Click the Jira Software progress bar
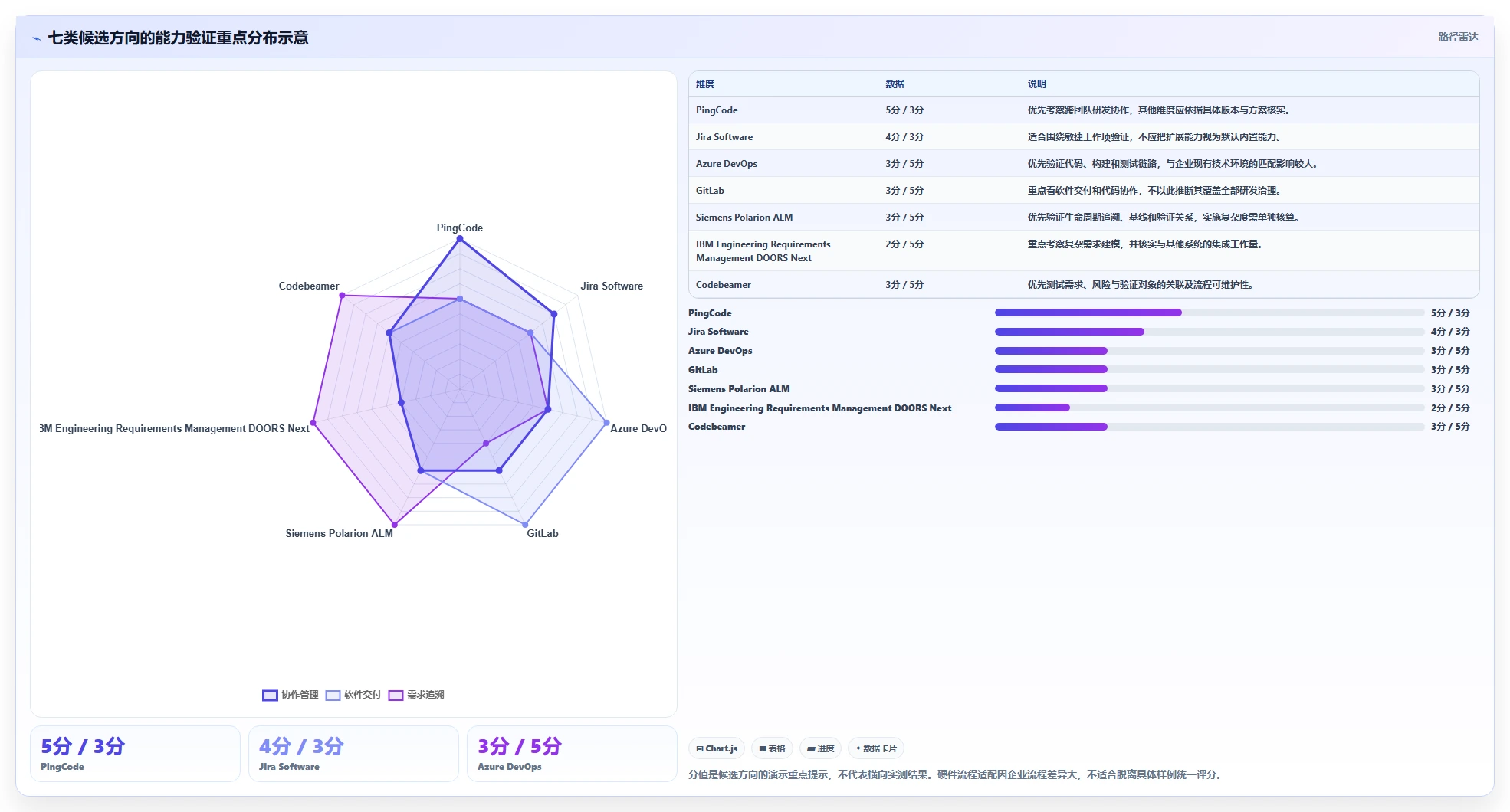This screenshot has width=1510, height=812. (x=1209, y=332)
